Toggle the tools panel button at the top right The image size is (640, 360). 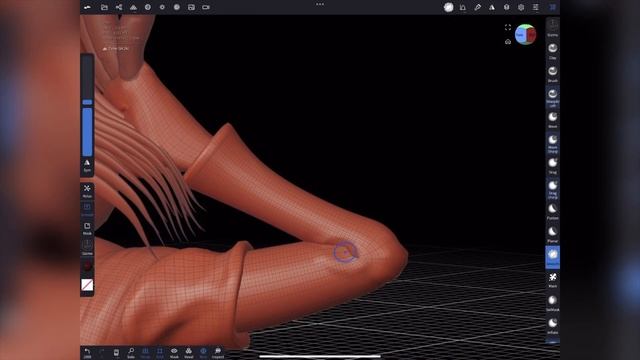(552, 7)
